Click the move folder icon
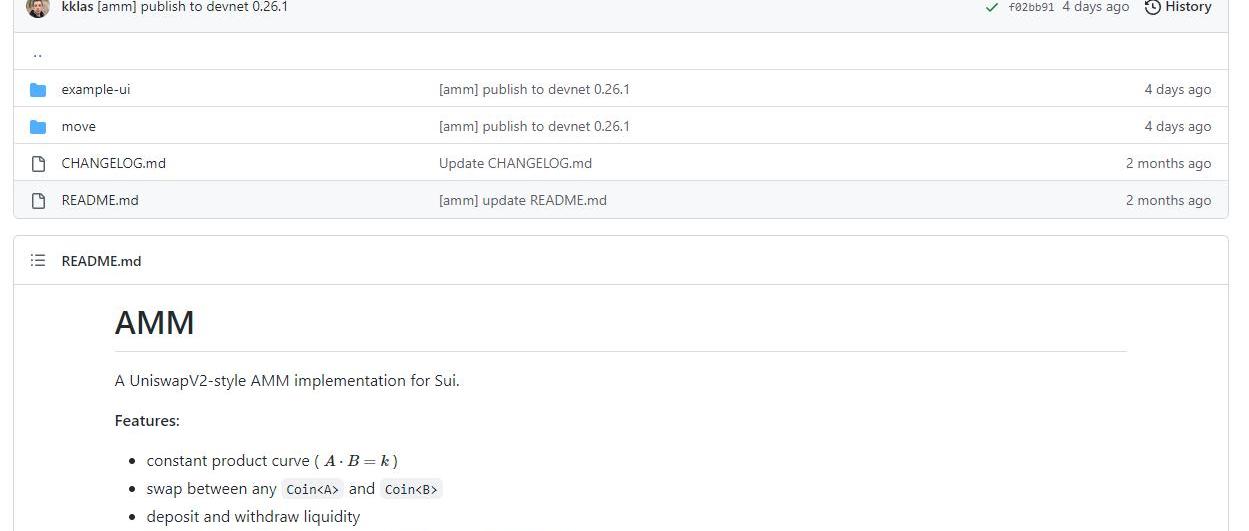The height and width of the screenshot is (531, 1249). (x=38, y=127)
